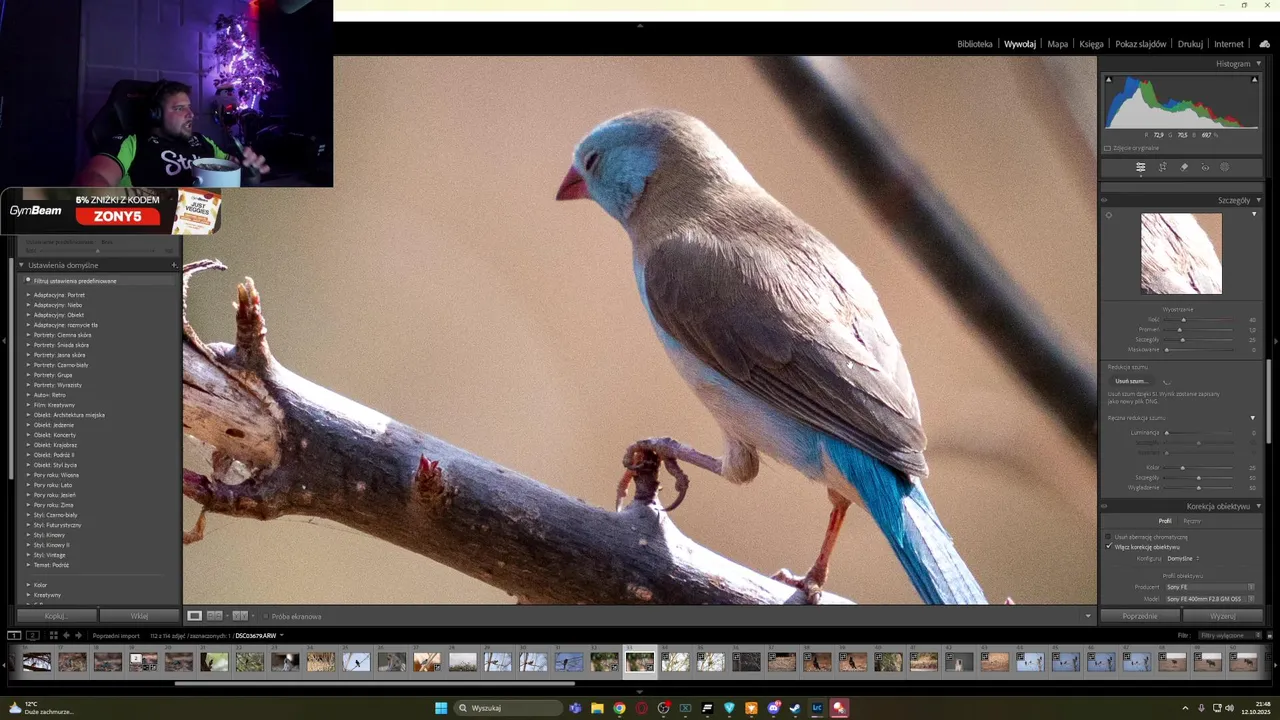Open main window display button 1
This screenshot has height=720, width=1280.
tap(14, 635)
